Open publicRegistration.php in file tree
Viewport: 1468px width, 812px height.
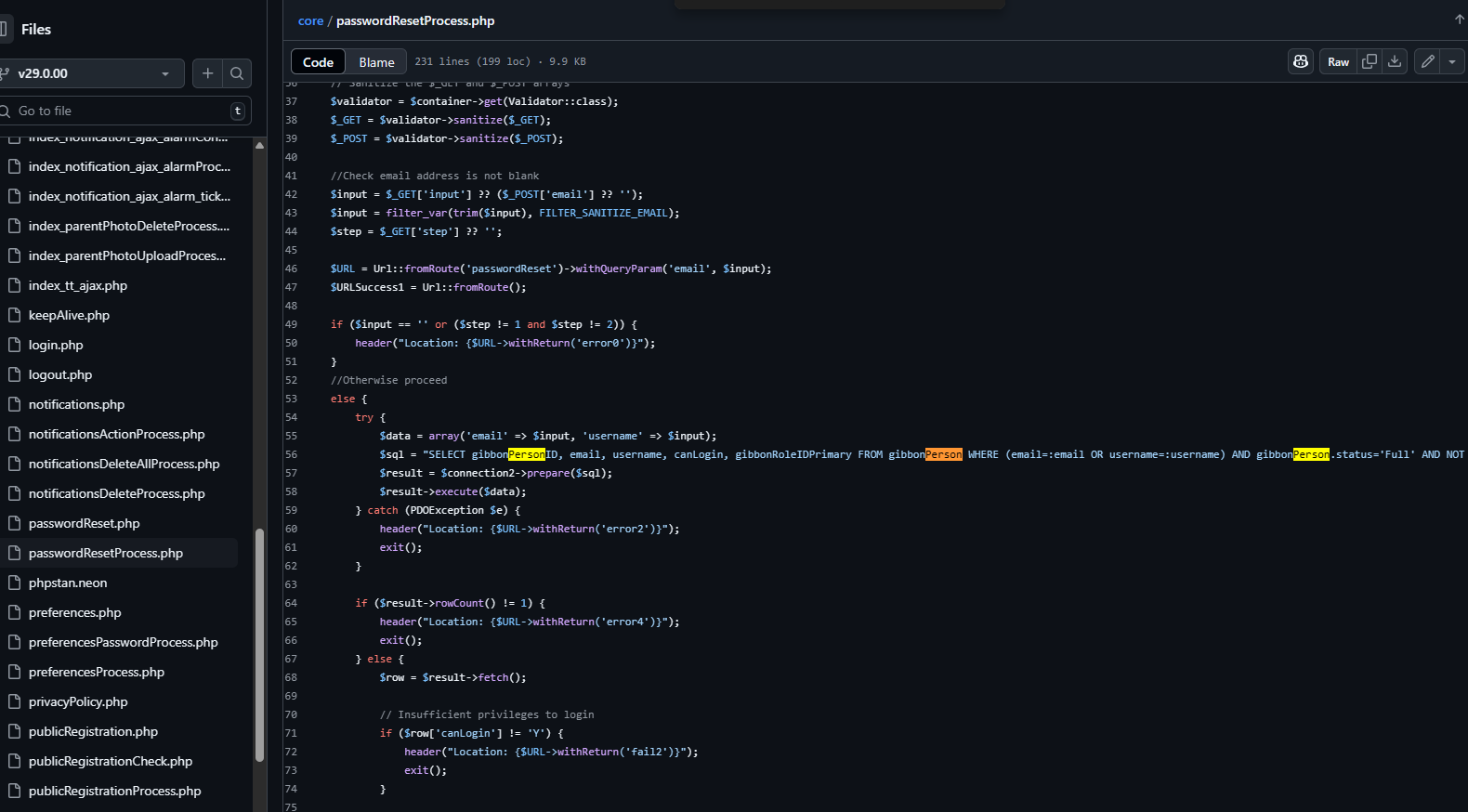[x=93, y=731]
